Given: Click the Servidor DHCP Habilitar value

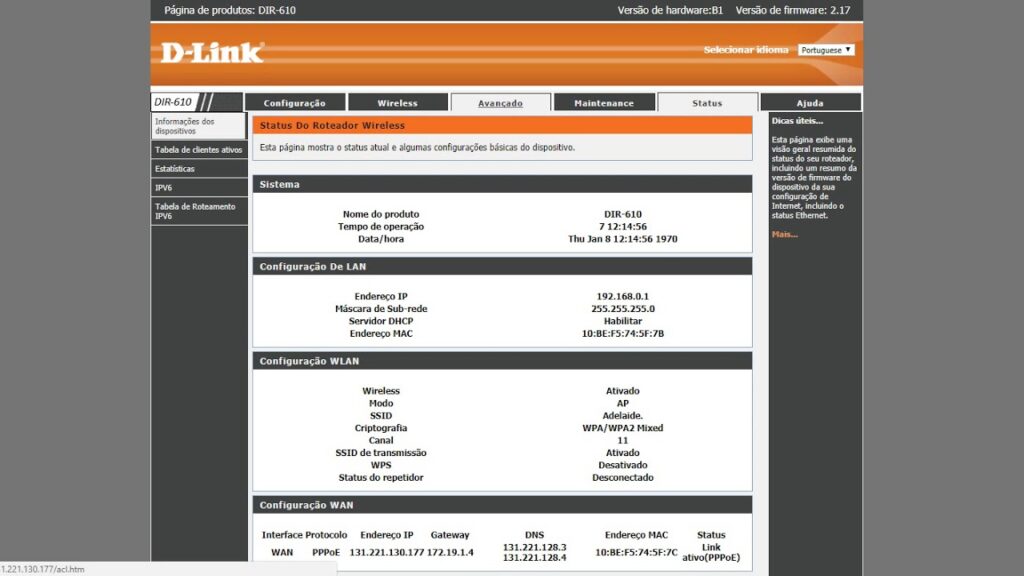Looking at the screenshot, I should click(x=622, y=321).
